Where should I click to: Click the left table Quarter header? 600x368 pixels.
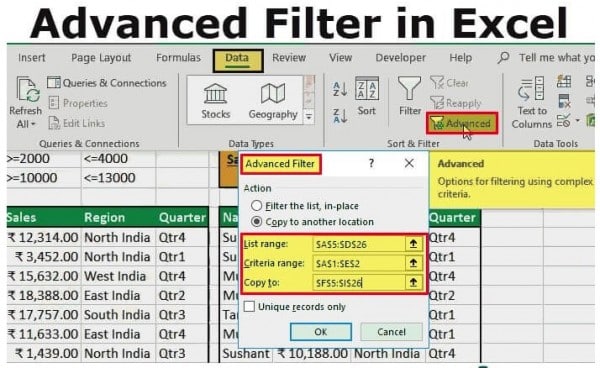pos(182,217)
